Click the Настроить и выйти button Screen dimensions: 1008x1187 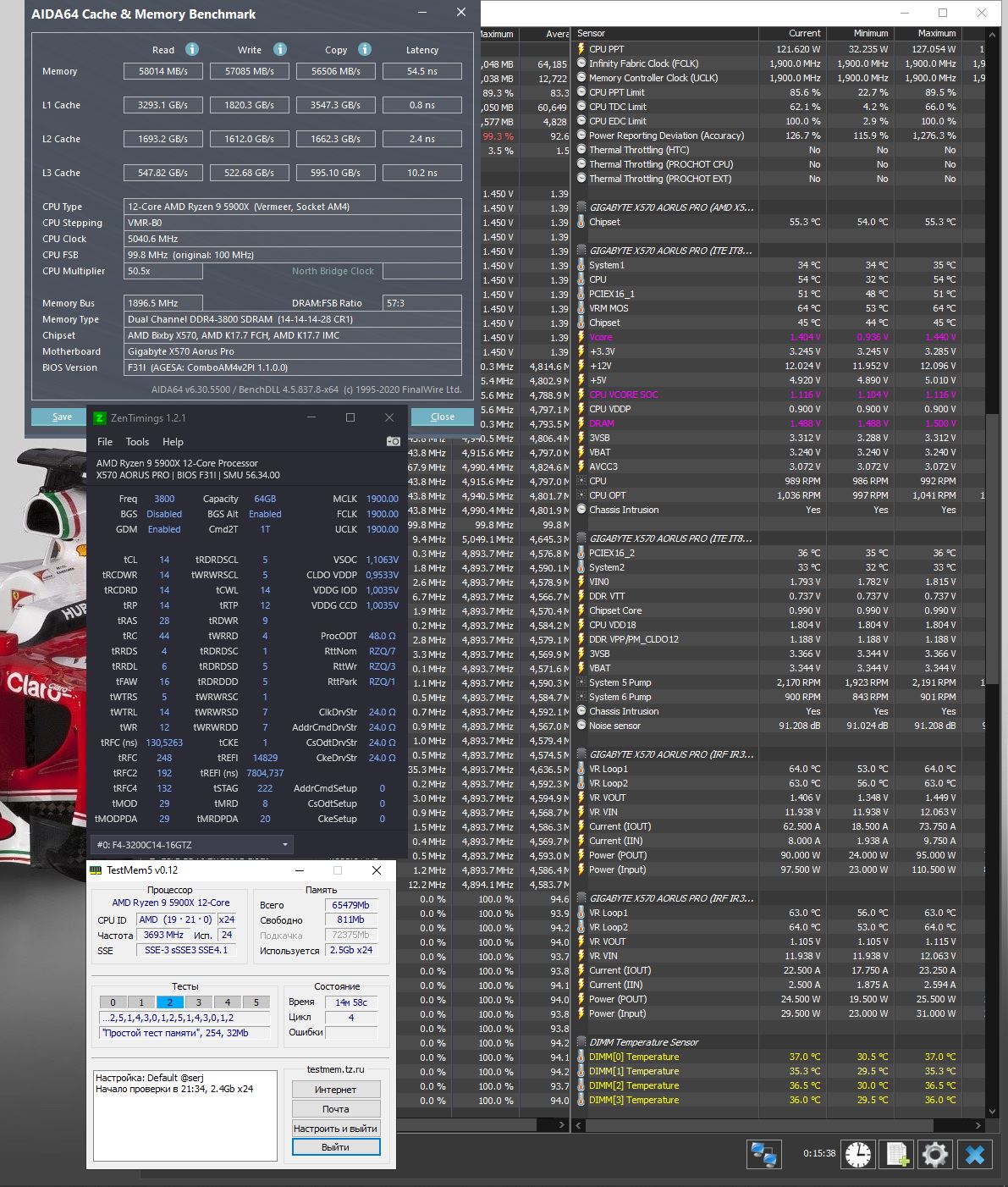pyautogui.click(x=336, y=1129)
